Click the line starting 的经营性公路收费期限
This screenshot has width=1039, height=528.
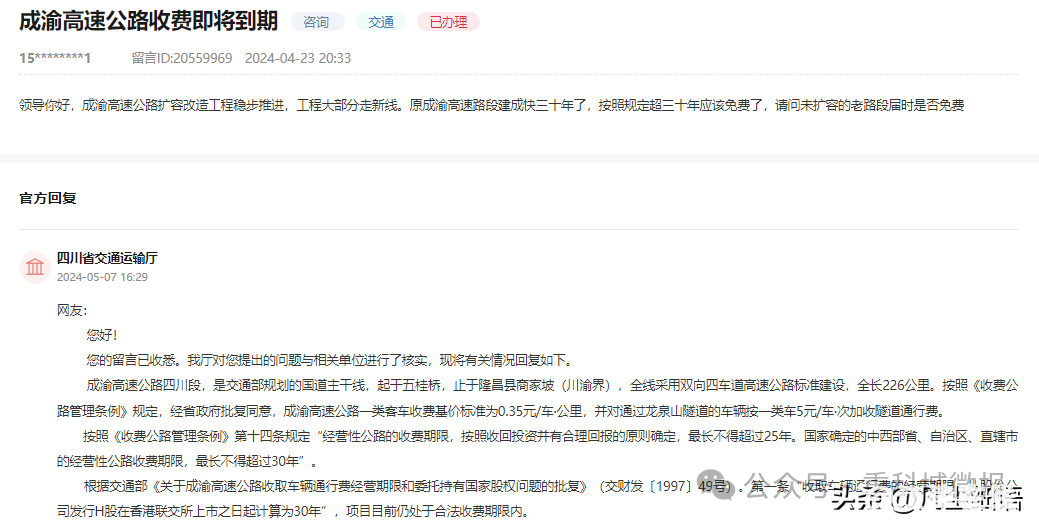(187, 461)
